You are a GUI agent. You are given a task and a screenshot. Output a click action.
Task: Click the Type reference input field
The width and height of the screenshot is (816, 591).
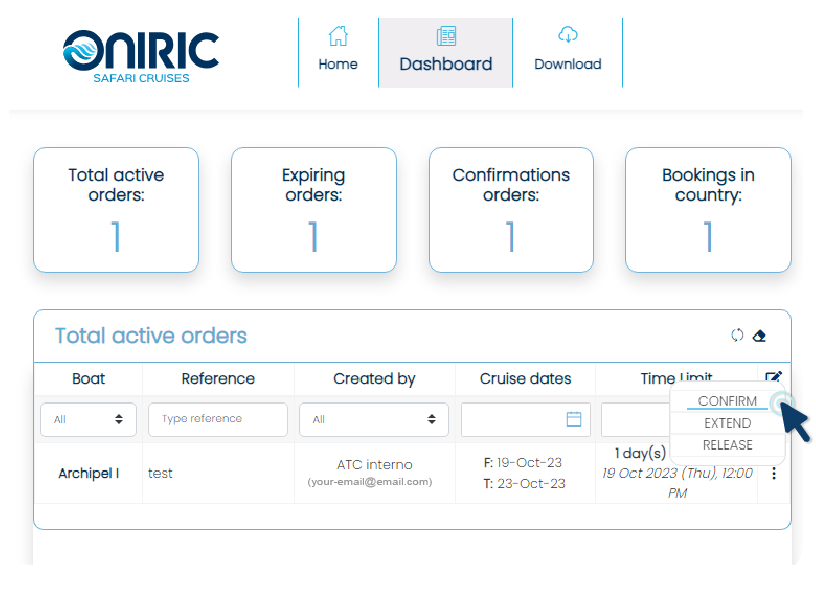click(218, 419)
